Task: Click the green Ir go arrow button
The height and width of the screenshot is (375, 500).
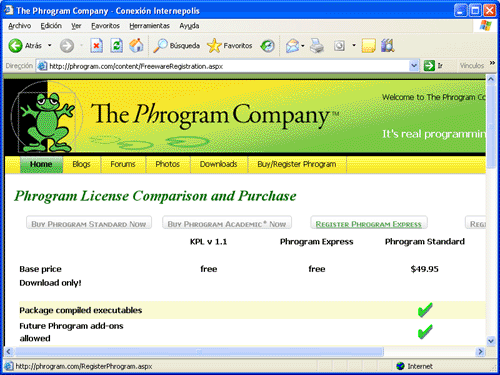Action: [429, 66]
